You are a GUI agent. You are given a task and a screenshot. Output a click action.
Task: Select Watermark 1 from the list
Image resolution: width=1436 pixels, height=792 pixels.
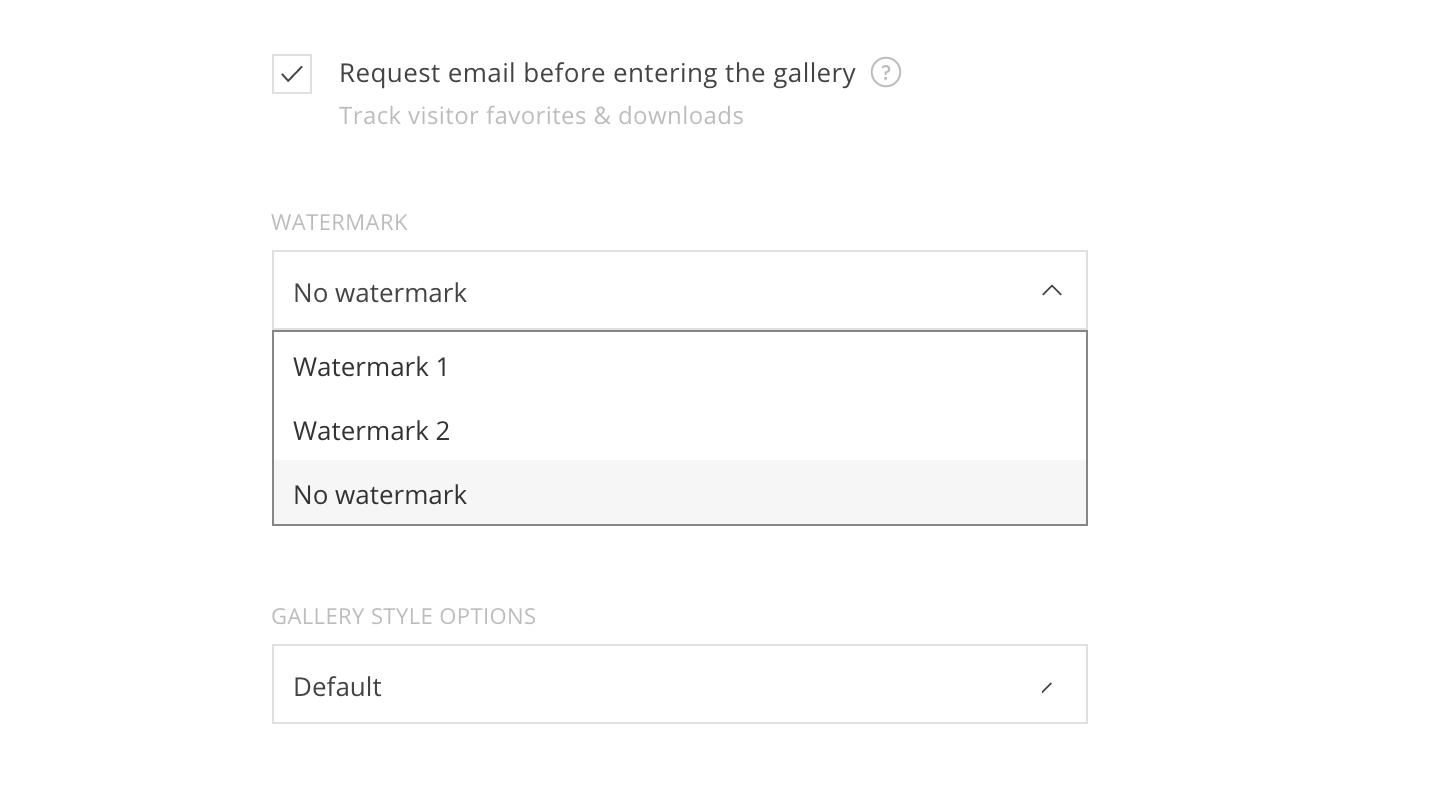click(370, 367)
